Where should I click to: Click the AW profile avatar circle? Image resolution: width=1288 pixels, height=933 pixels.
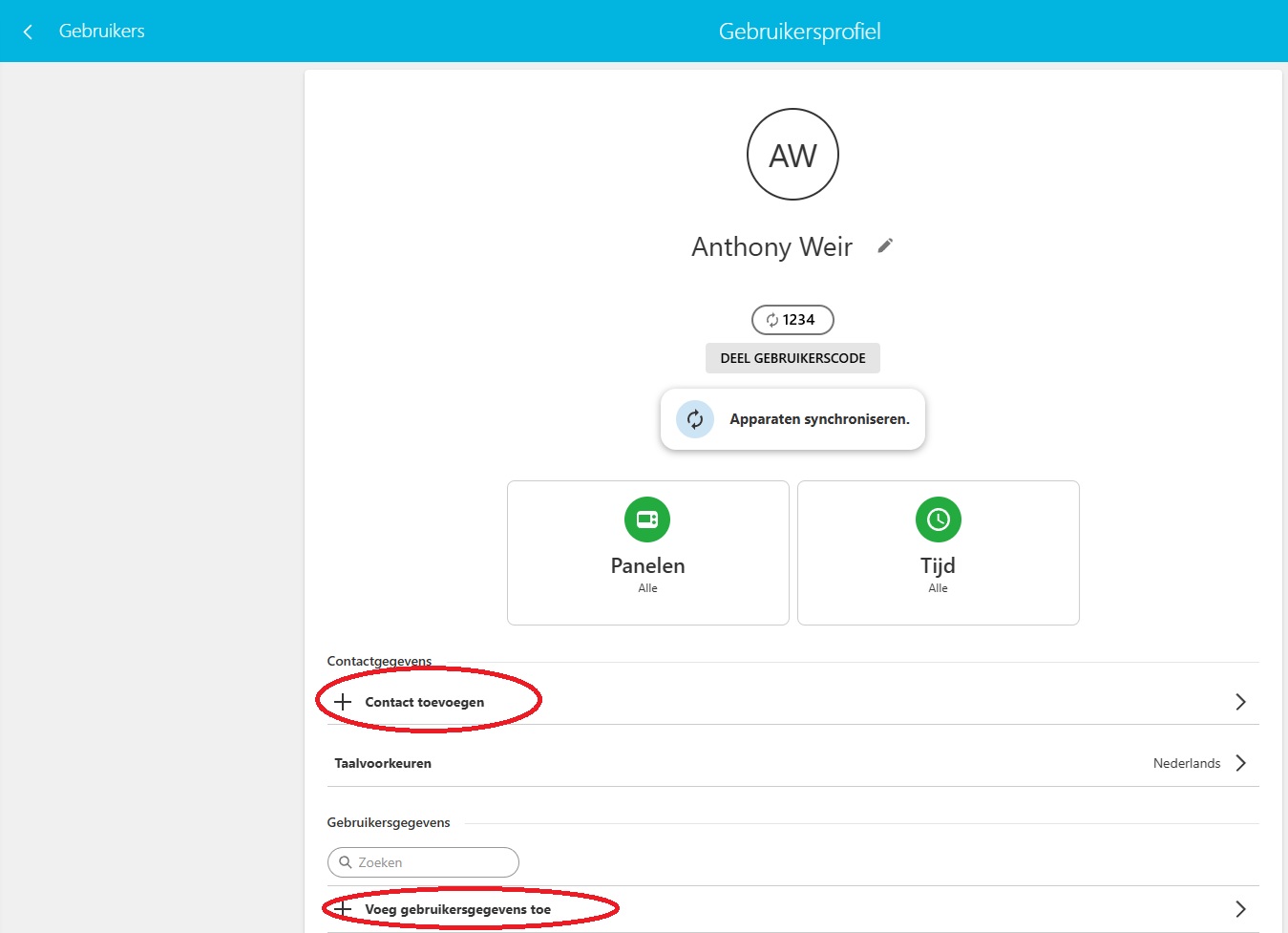[x=792, y=155]
